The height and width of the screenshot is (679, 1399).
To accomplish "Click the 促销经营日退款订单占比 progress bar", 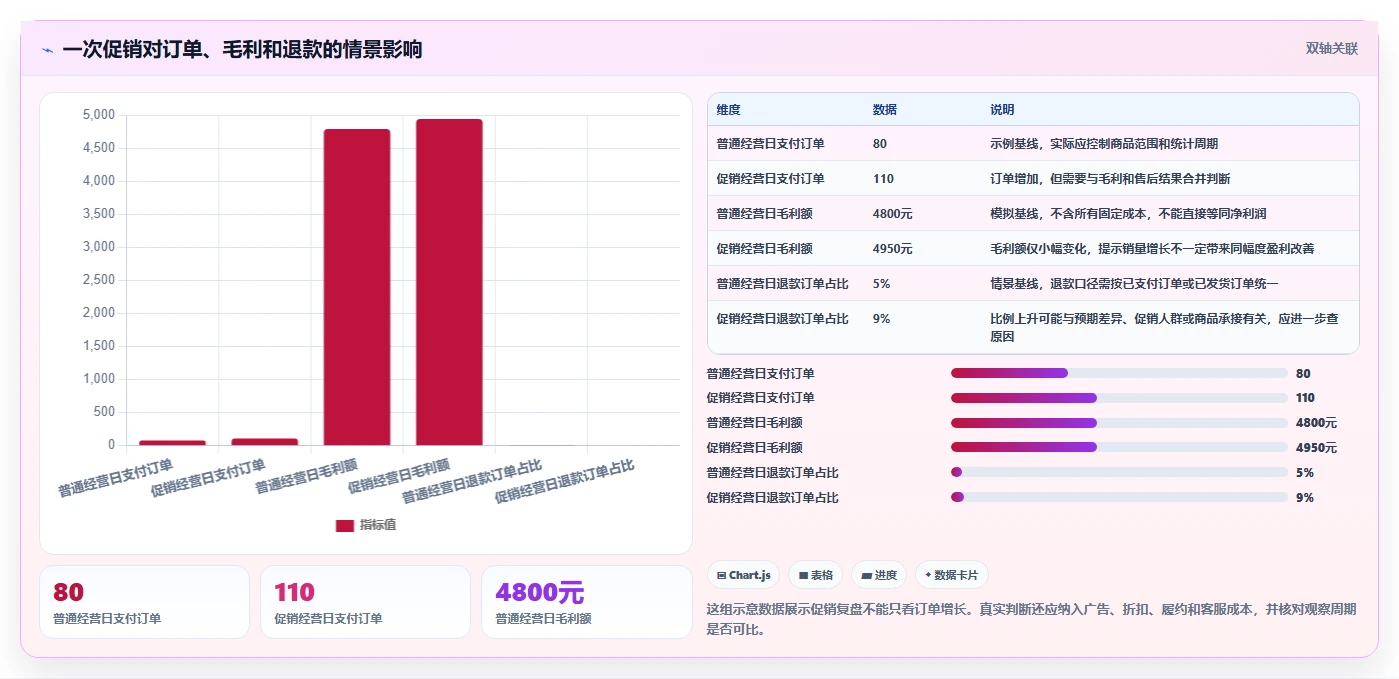I will pyautogui.click(x=1119, y=497).
